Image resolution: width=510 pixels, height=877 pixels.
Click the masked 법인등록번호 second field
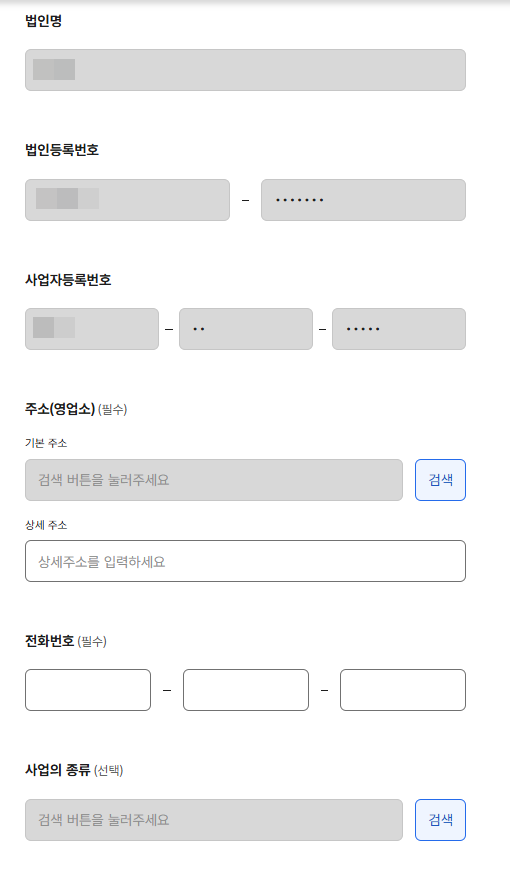coord(363,200)
